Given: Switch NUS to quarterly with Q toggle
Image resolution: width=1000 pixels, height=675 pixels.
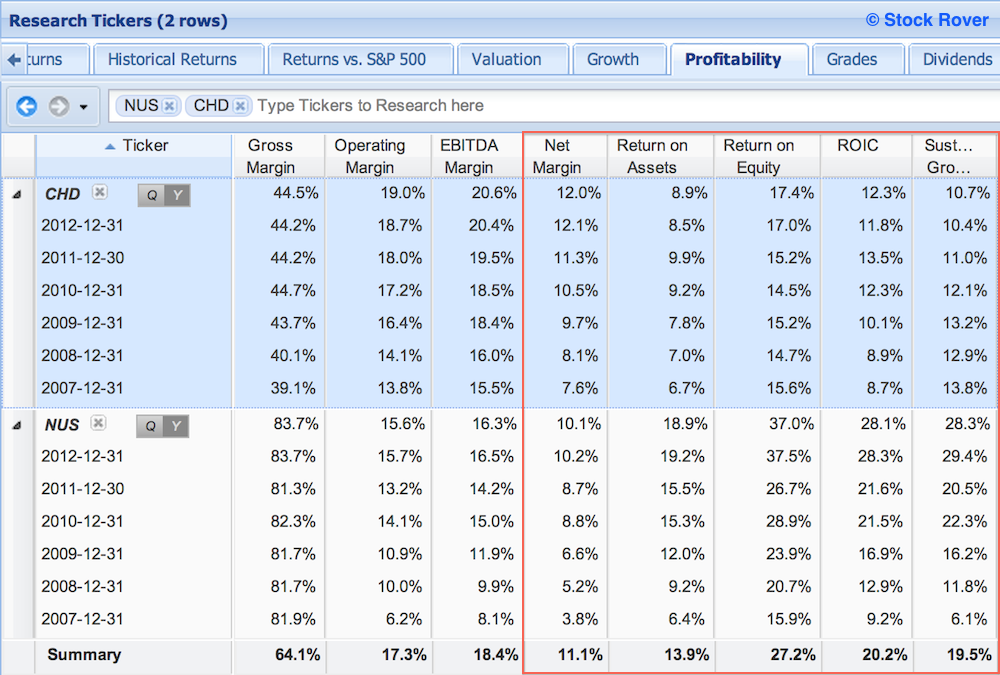Looking at the screenshot, I should click(150, 426).
